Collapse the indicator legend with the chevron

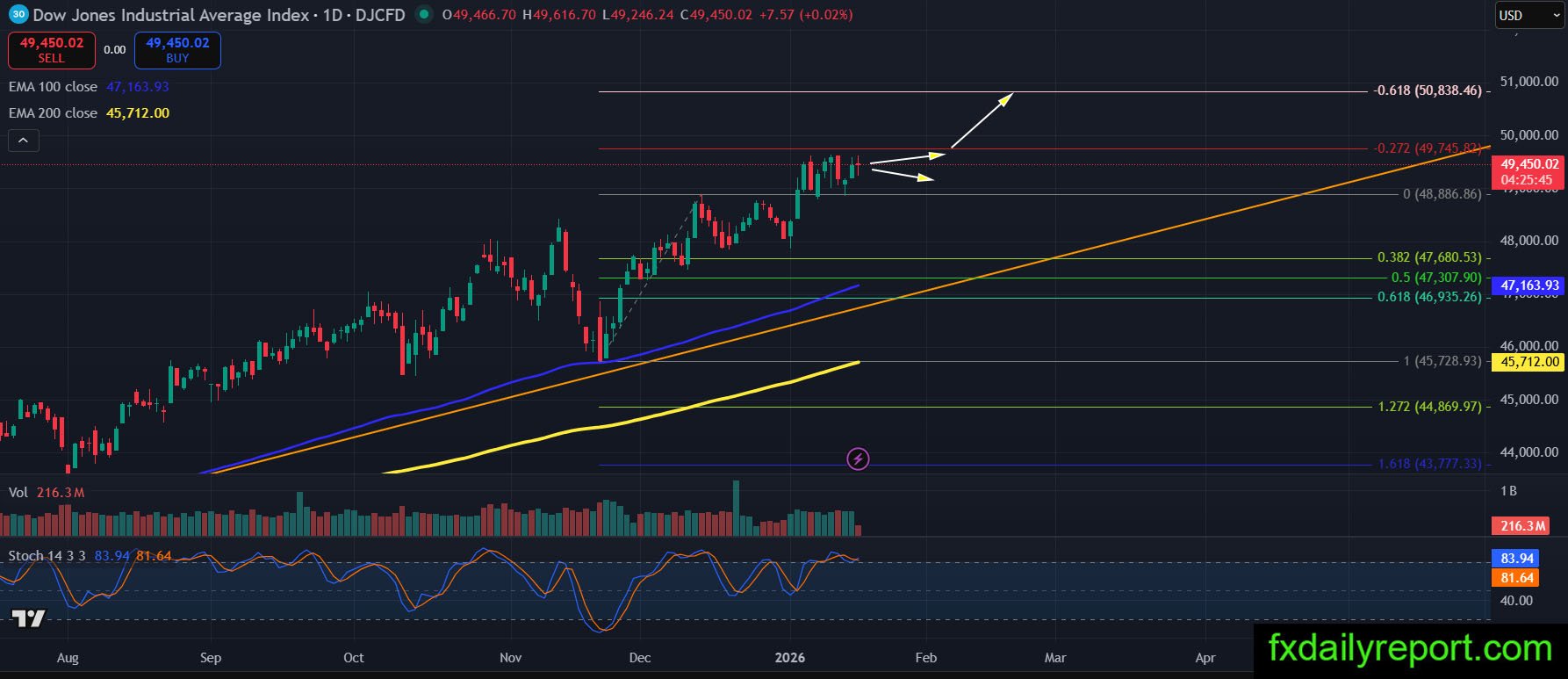point(24,140)
